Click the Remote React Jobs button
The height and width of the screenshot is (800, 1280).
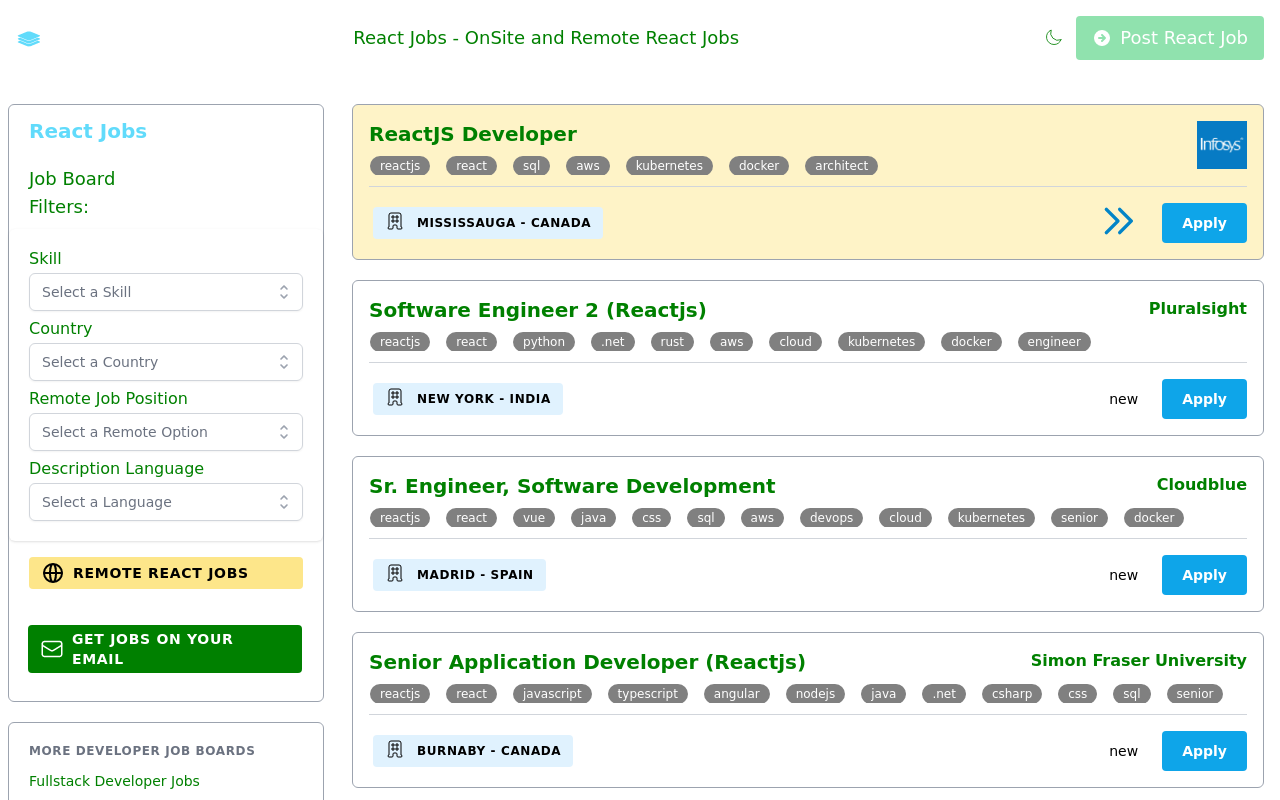point(166,573)
